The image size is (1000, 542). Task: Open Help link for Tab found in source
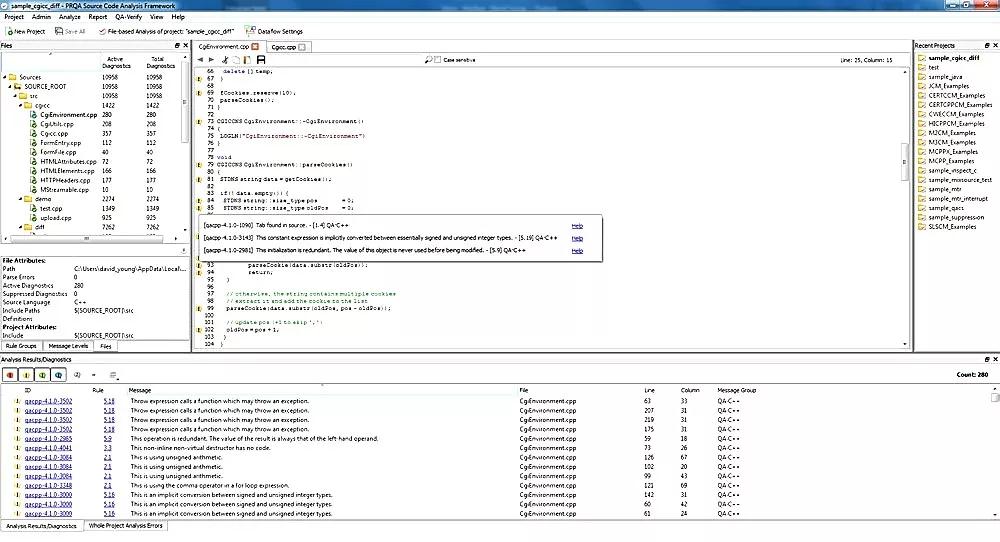[x=577, y=226]
